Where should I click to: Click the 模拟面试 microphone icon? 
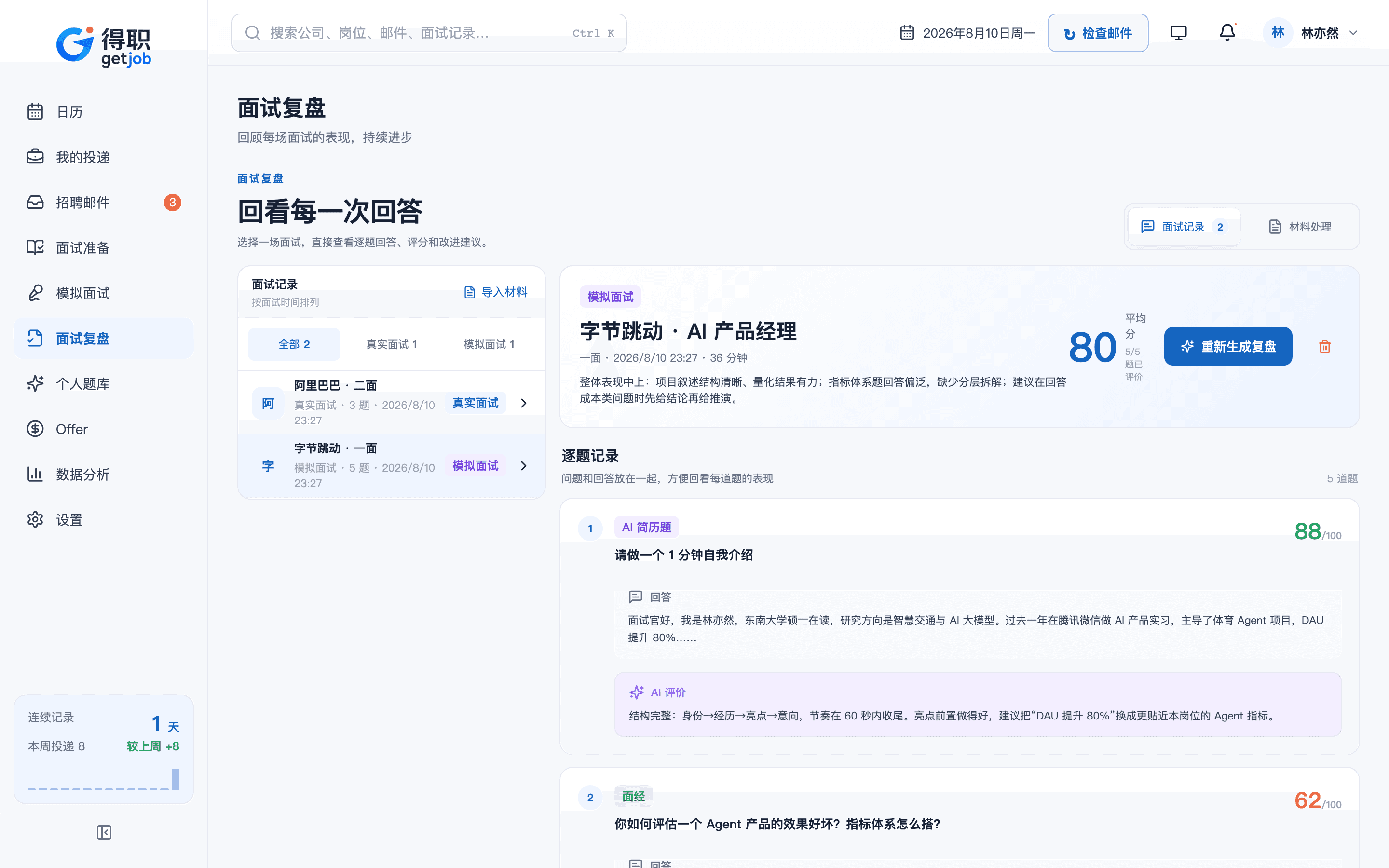point(35,293)
